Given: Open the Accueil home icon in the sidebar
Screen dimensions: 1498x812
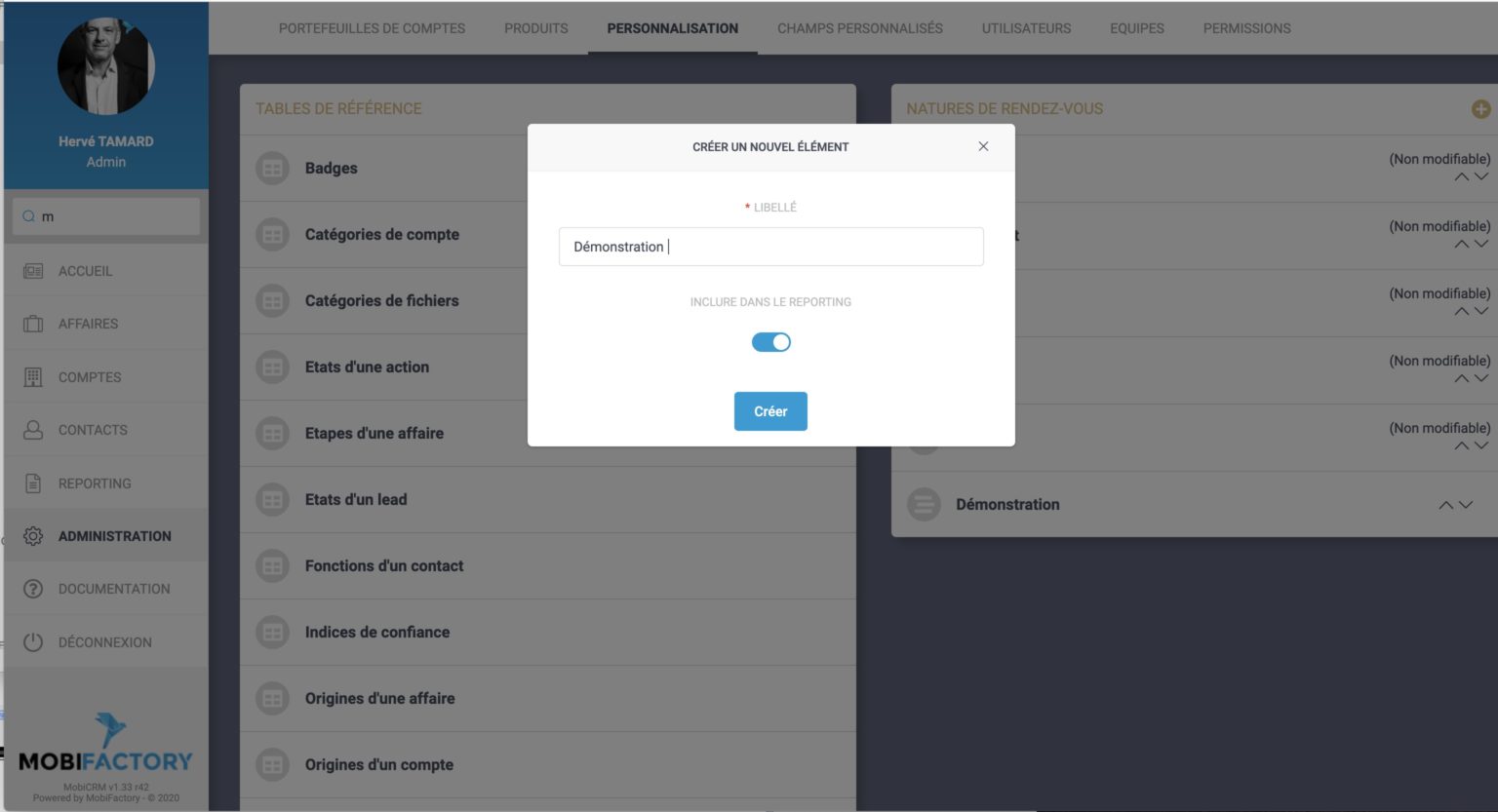Looking at the screenshot, I should click(32, 269).
